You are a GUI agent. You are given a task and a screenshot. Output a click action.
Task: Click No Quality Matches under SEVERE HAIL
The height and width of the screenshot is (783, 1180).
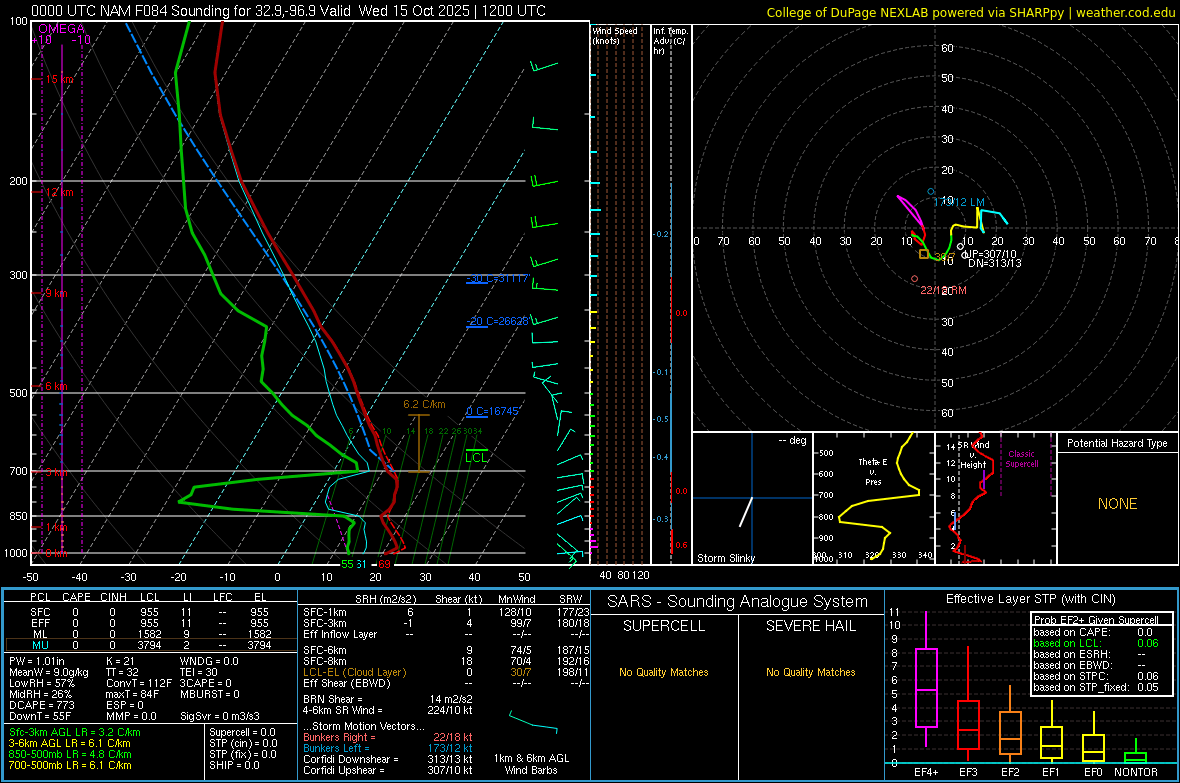pos(810,672)
